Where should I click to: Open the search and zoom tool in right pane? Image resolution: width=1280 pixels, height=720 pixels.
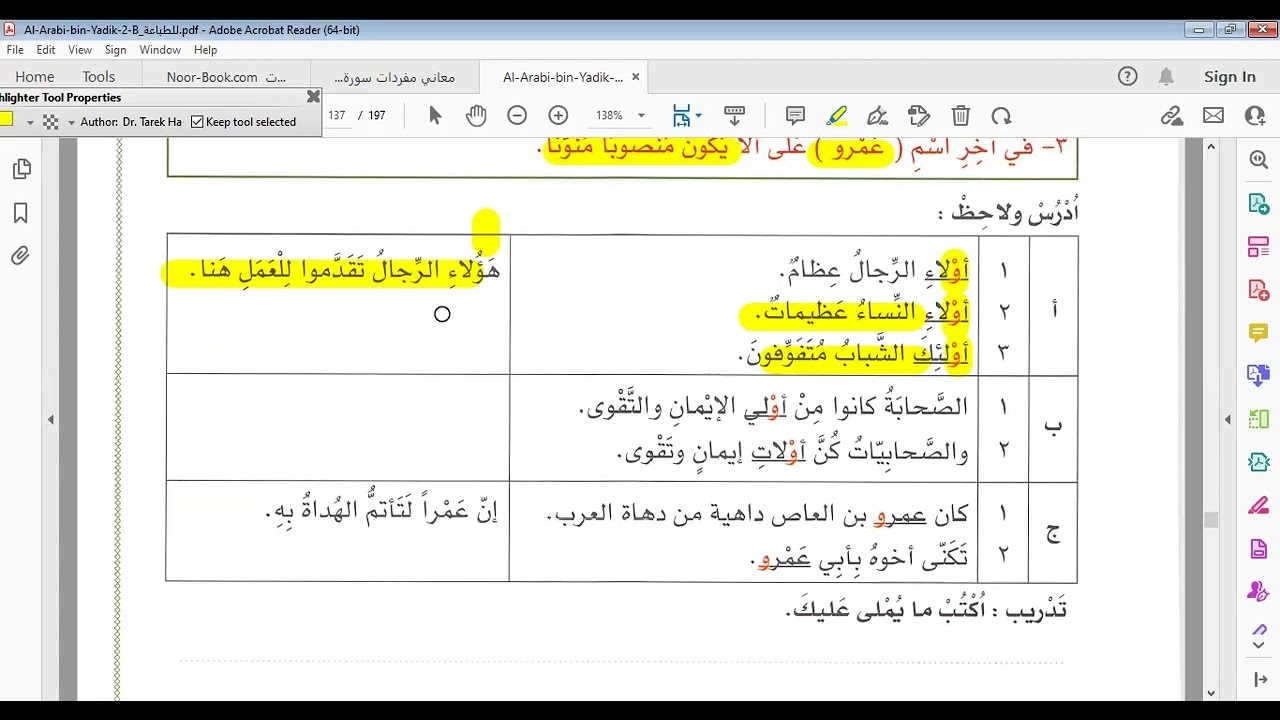(1258, 160)
